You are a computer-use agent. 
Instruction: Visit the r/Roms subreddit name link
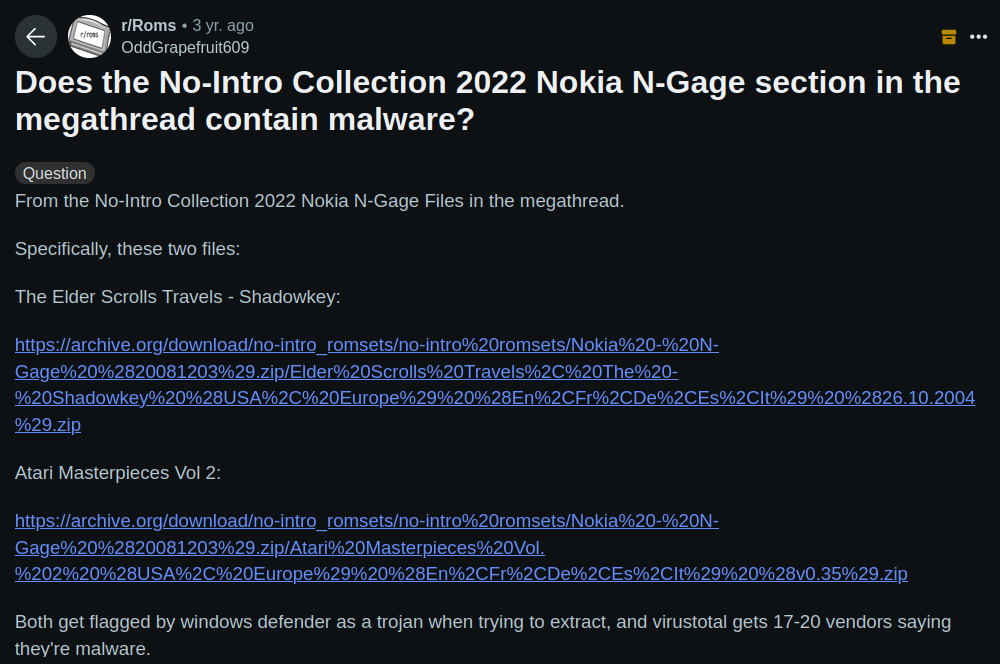click(x=149, y=26)
